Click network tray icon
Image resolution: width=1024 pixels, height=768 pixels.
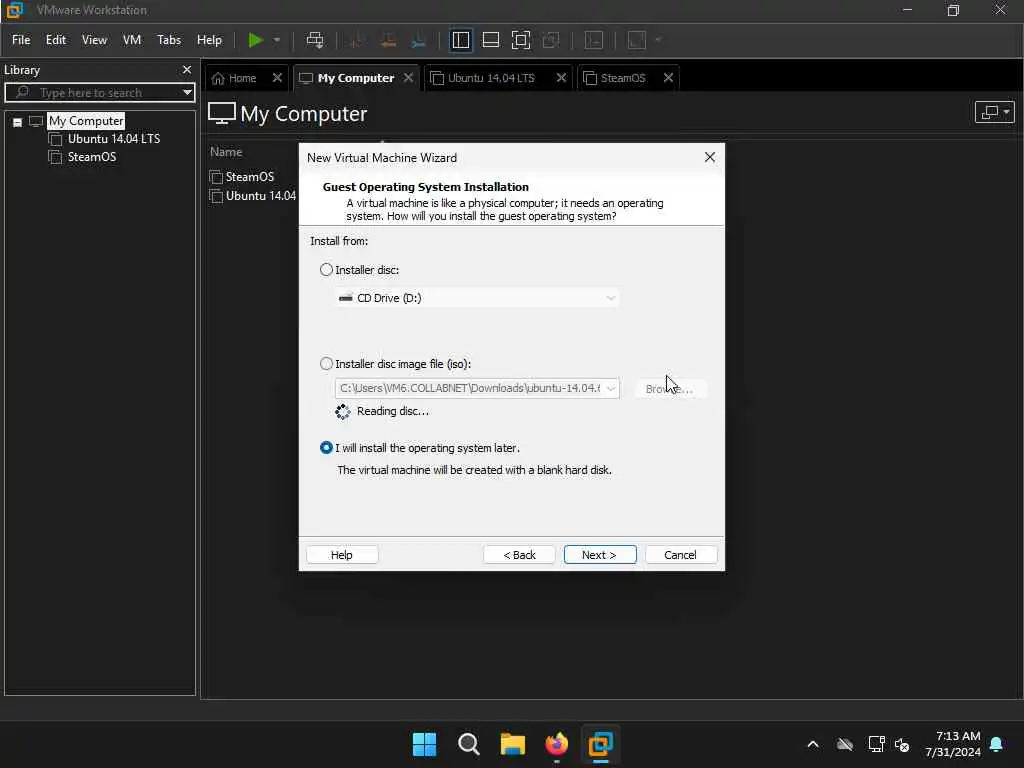pos(876,744)
